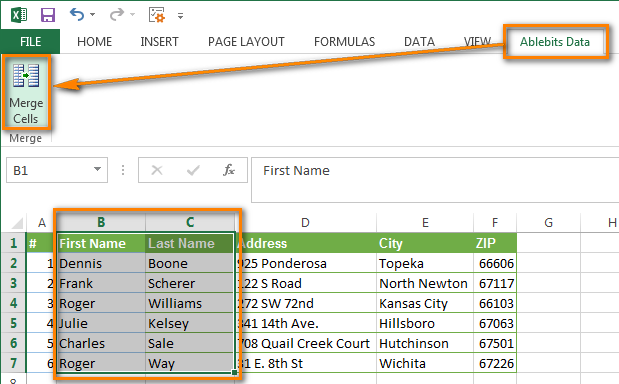Select the ZIP cell 67226

pos(495,363)
